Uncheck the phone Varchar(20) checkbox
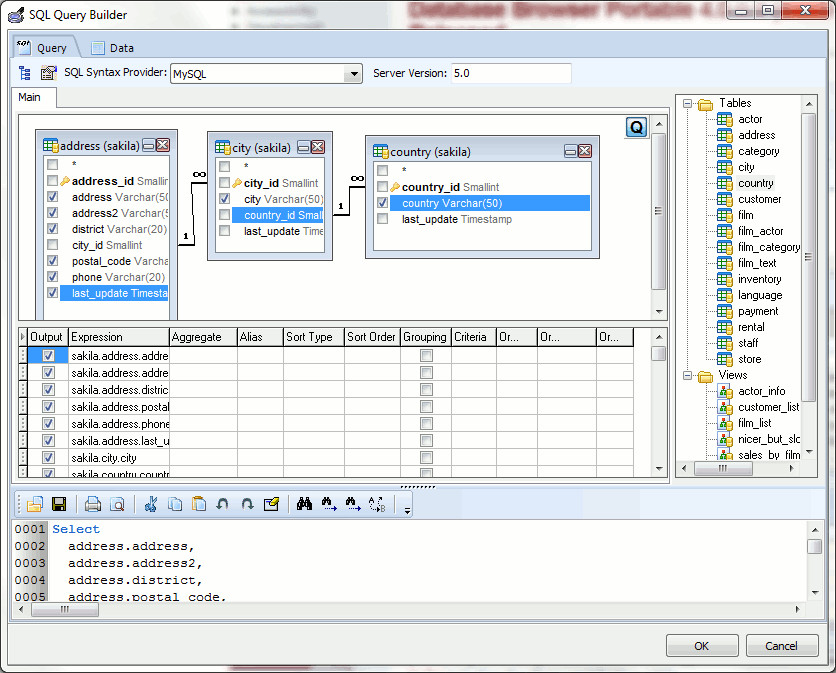 coord(52,276)
